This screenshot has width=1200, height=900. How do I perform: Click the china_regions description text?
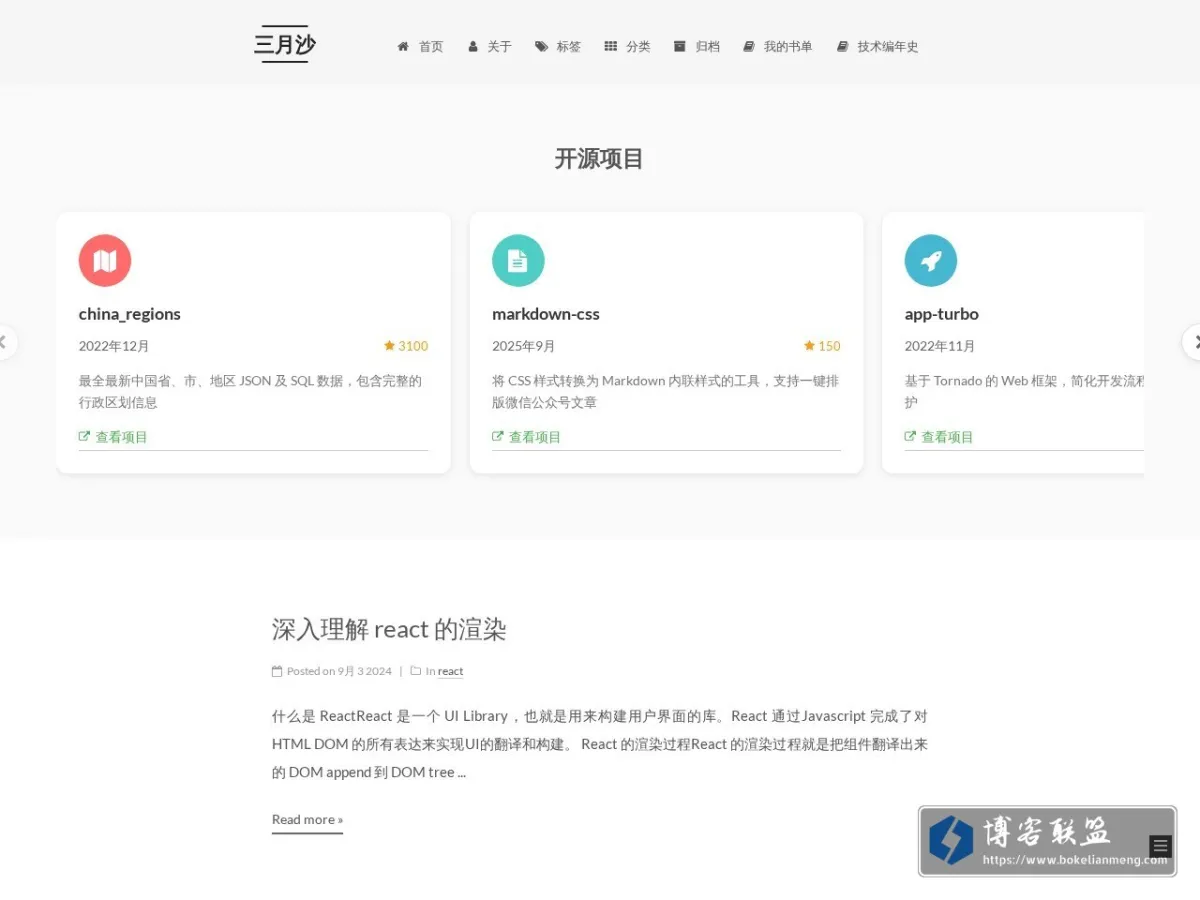point(251,391)
